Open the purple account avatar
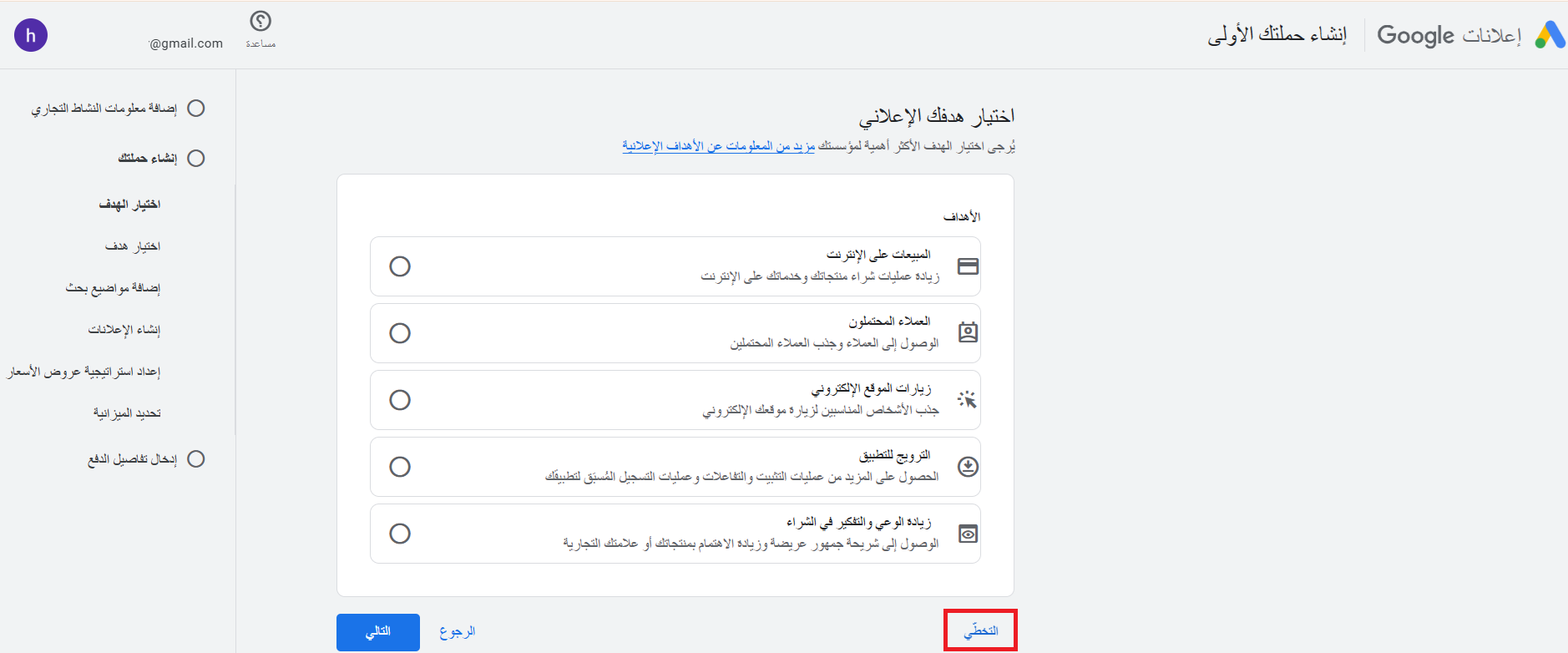1568x653 pixels. pos(31,35)
